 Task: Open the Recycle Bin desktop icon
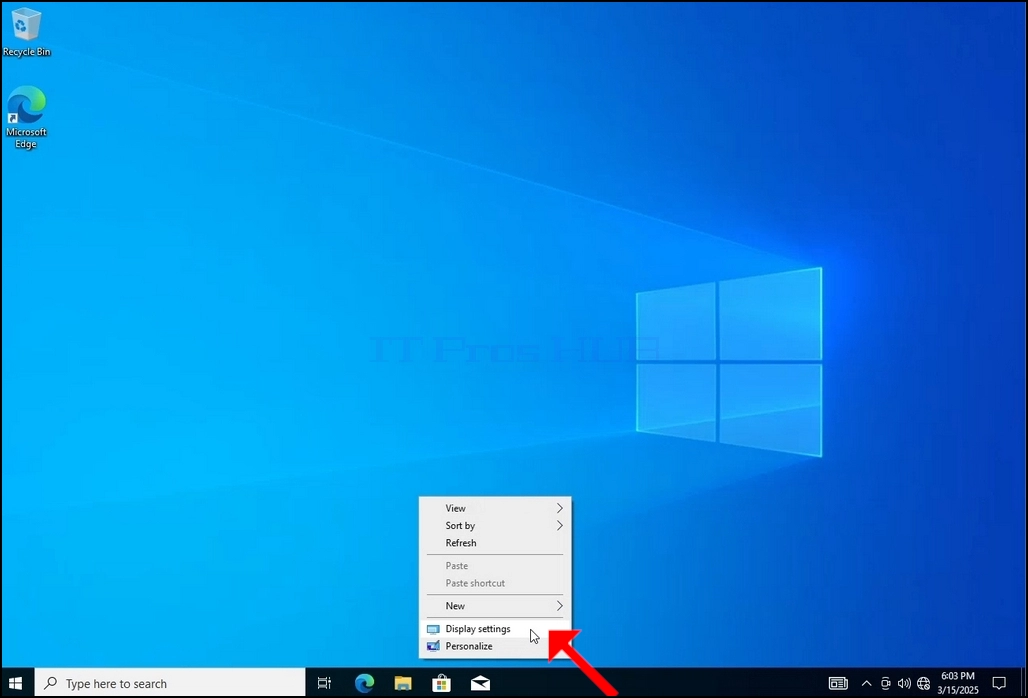26,31
